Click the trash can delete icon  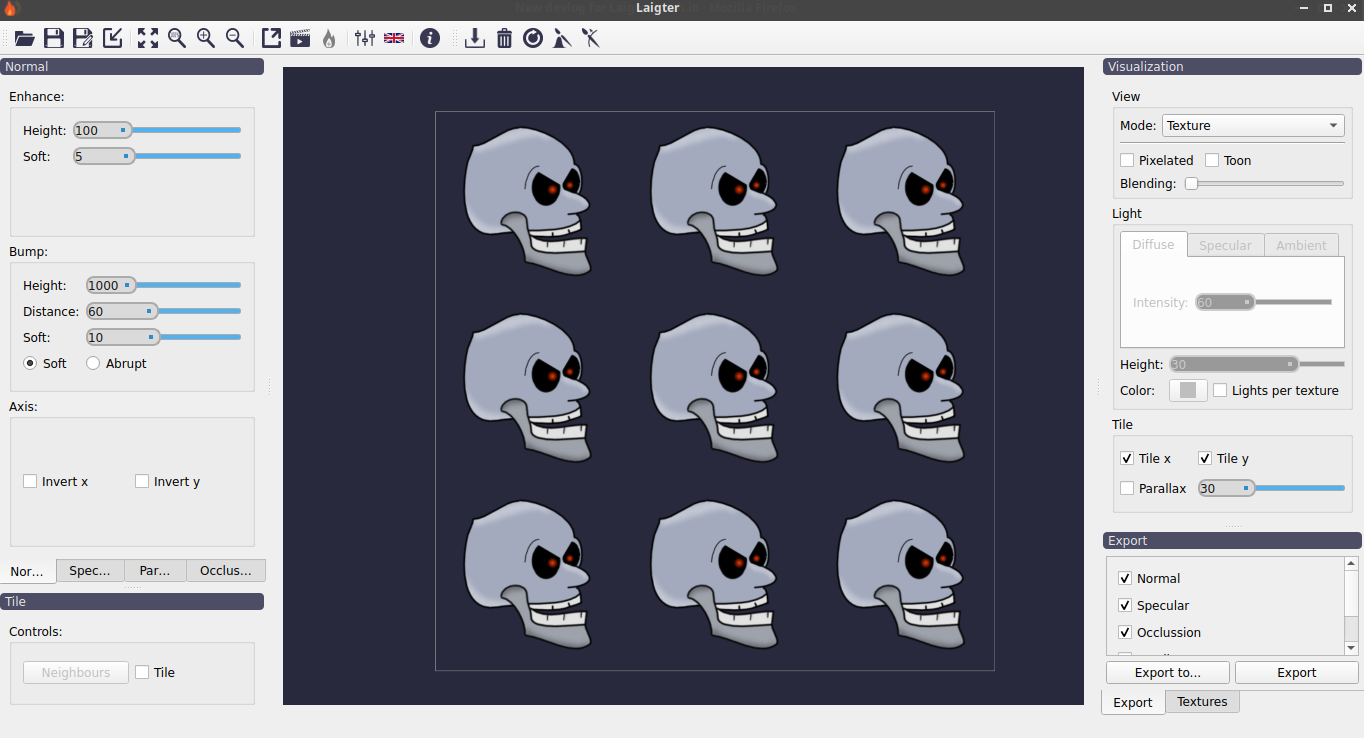504,38
